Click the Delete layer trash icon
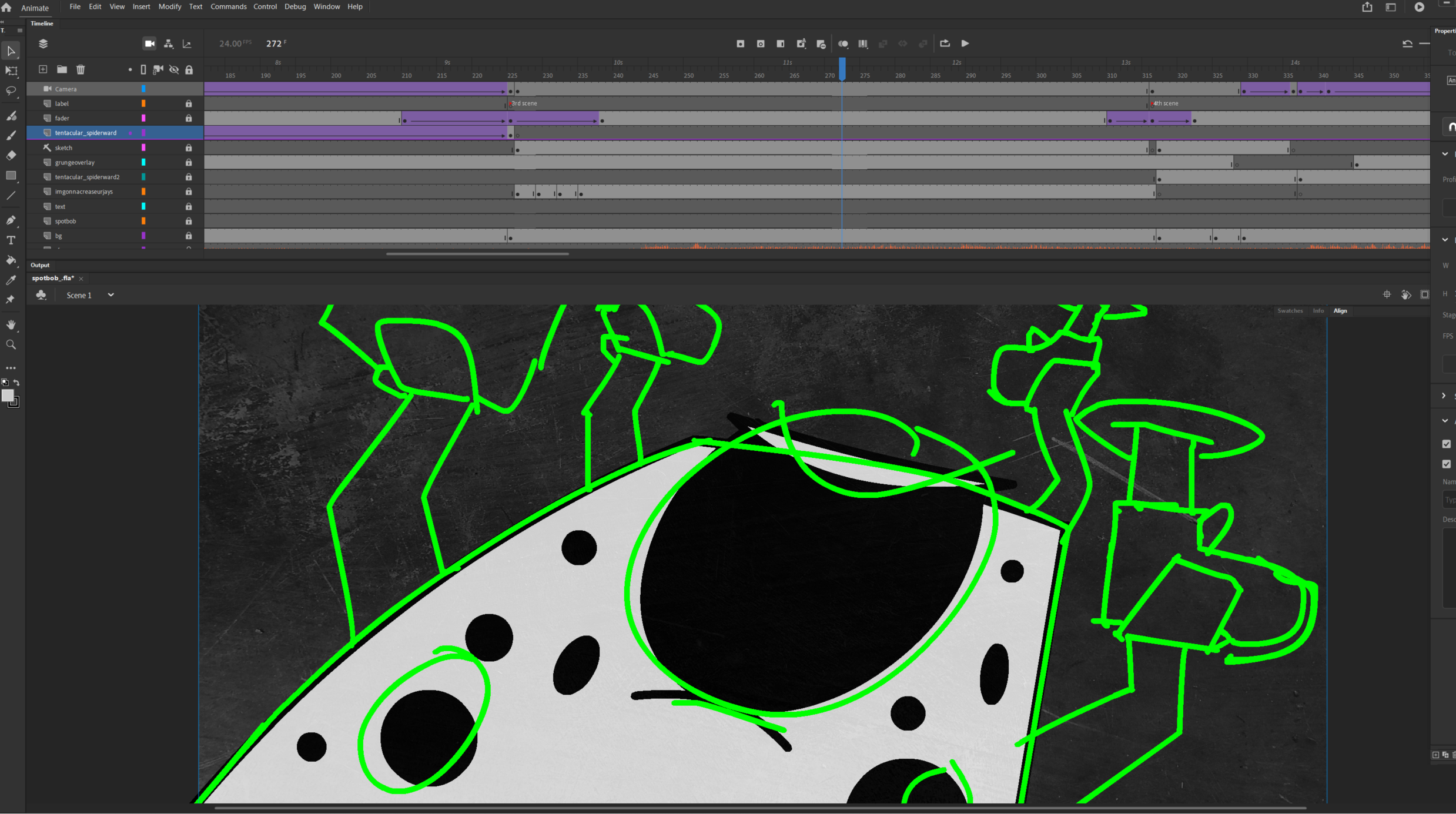Screen dimensions: 1456x814 (81, 69)
